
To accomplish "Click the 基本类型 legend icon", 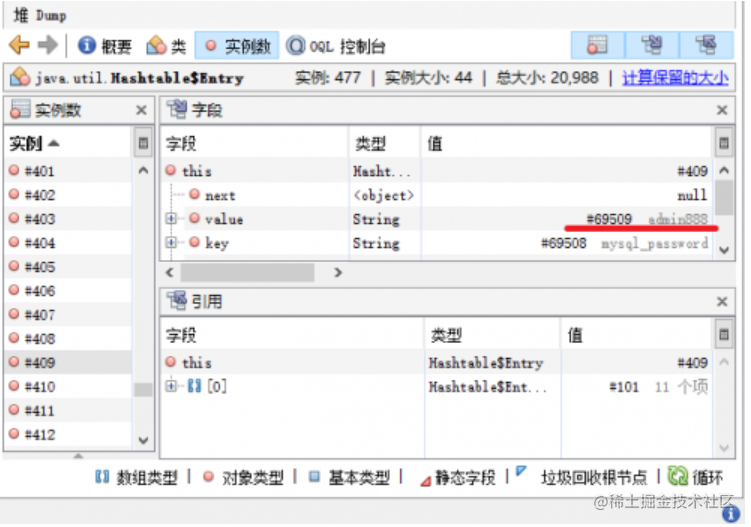I will (314, 476).
